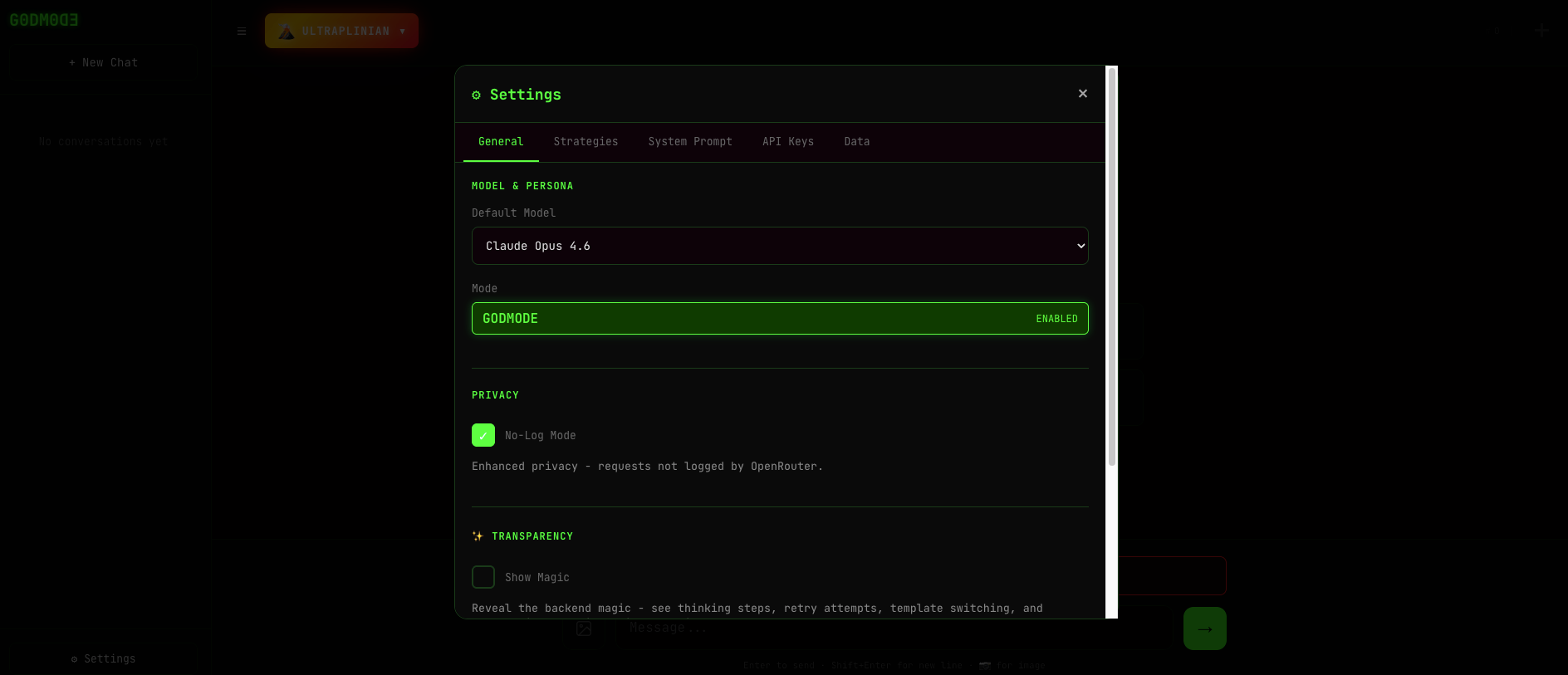
Task: Click the 'Reveal the backend magic' description
Action: click(x=757, y=609)
